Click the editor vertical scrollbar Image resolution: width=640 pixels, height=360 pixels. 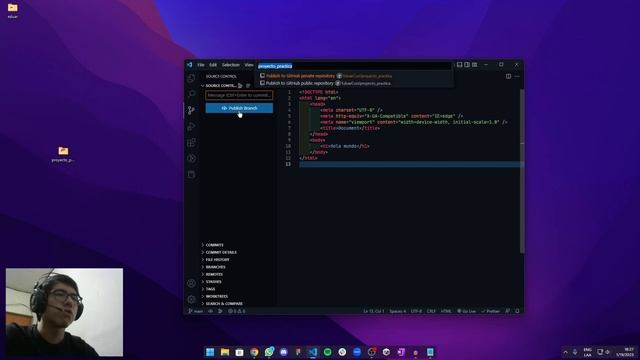click(x=522, y=171)
